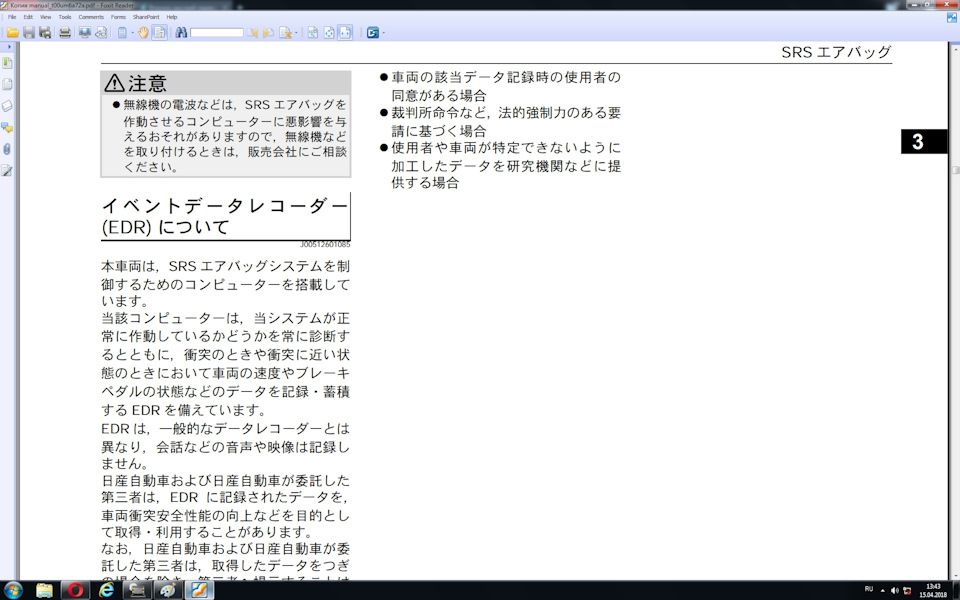960x600 pixels.
Task: Open the Tools menu
Action: coord(65,17)
